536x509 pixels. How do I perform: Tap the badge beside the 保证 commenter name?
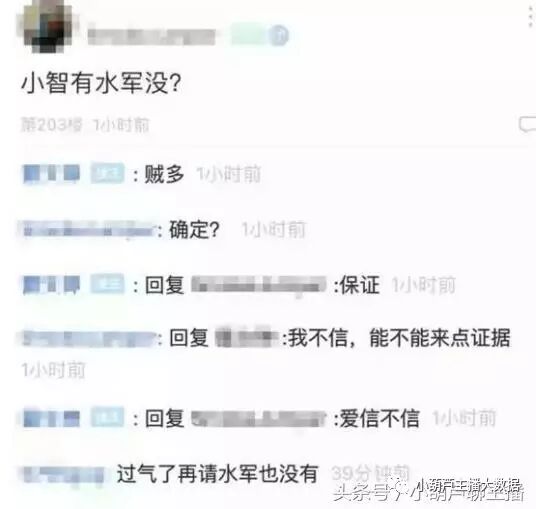[107, 284]
